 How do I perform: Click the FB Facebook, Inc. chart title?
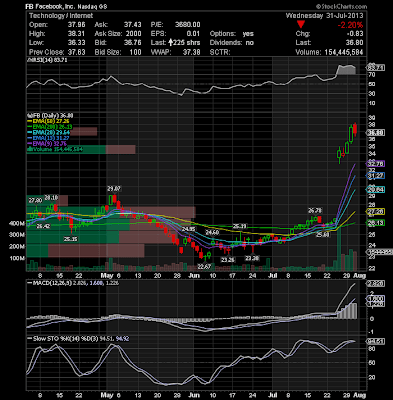pyautogui.click(x=67, y=6)
